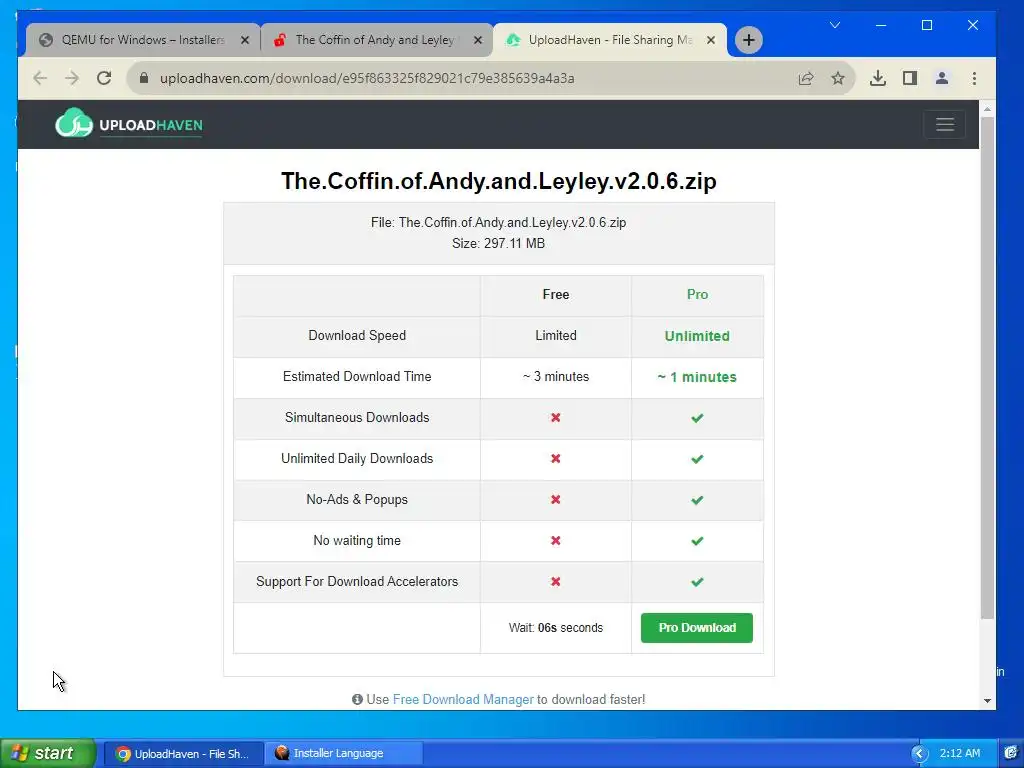Click the system tray icon after clock

(x=1011, y=754)
